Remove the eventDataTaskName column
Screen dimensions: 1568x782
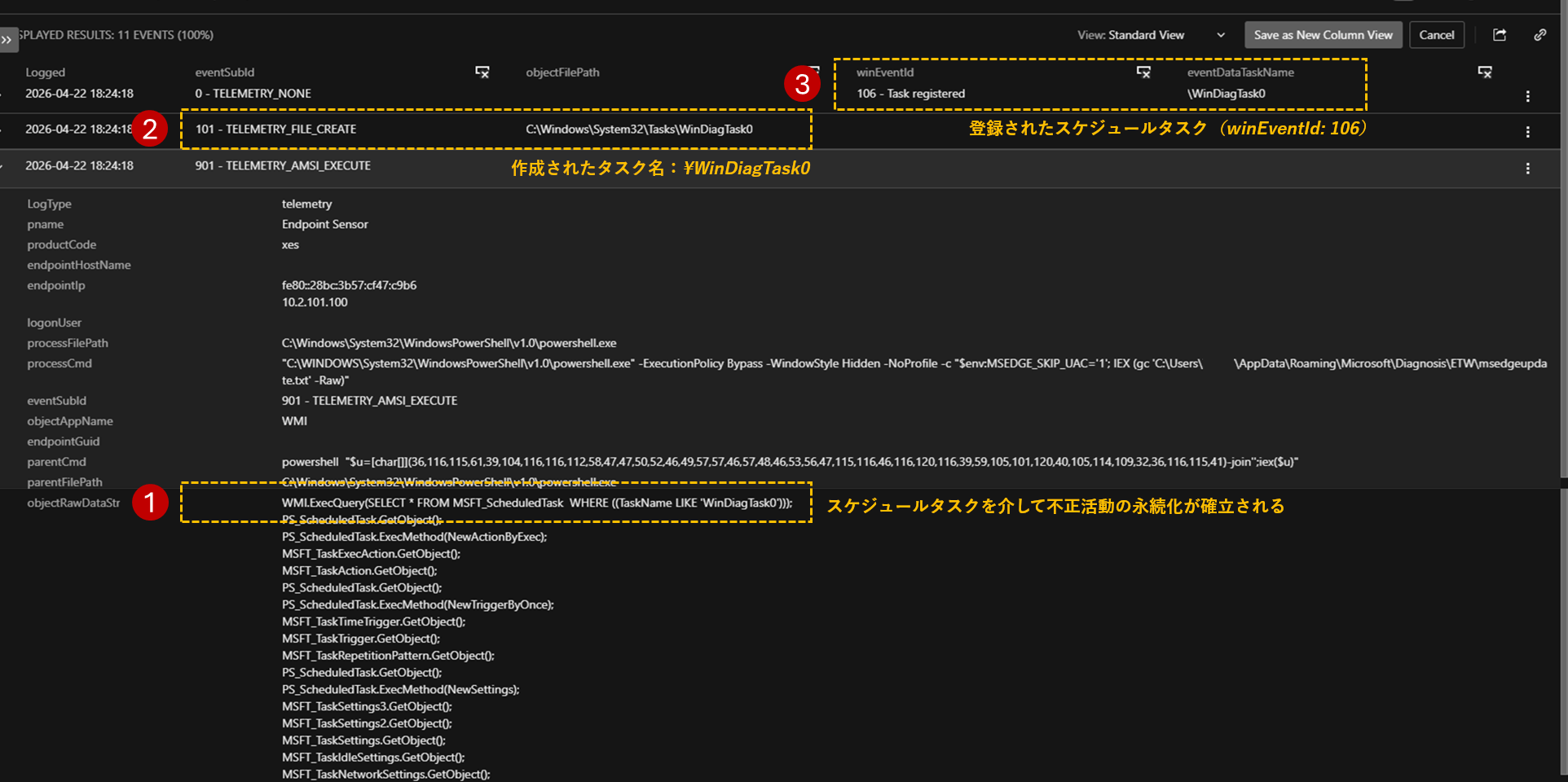tap(1485, 72)
